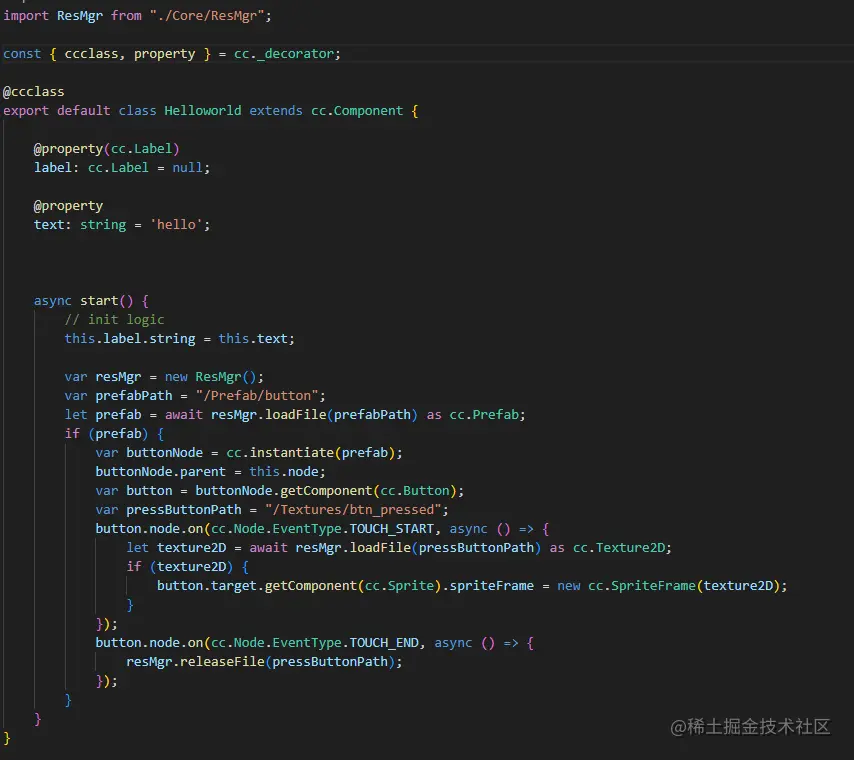Click resMgr.releaseFile(pressButtonPath) line

(x=264, y=662)
